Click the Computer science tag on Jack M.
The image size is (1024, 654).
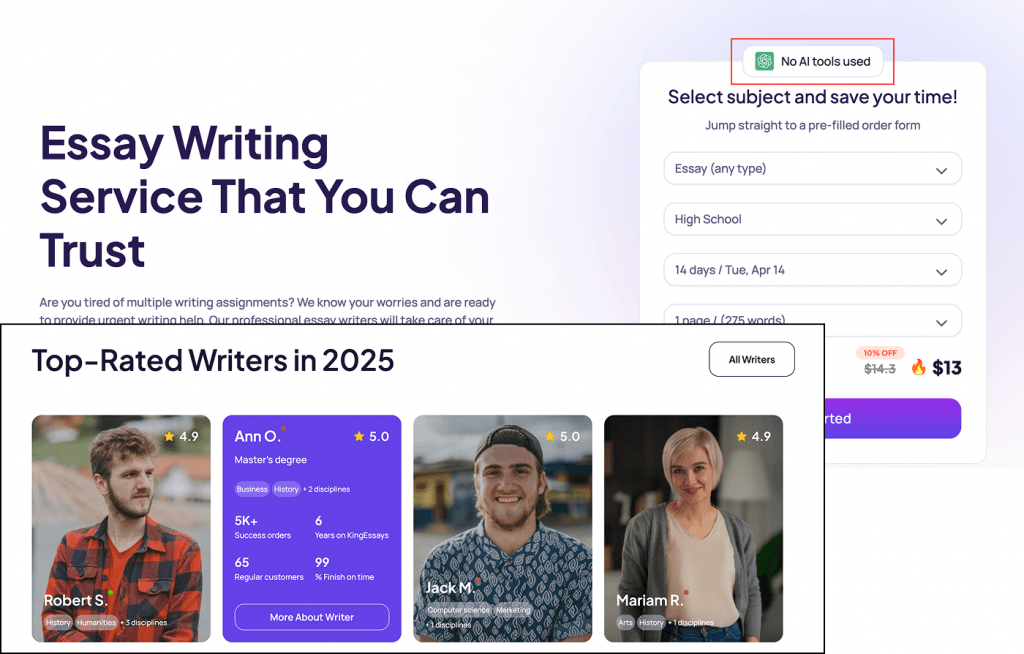coord(458,610)
